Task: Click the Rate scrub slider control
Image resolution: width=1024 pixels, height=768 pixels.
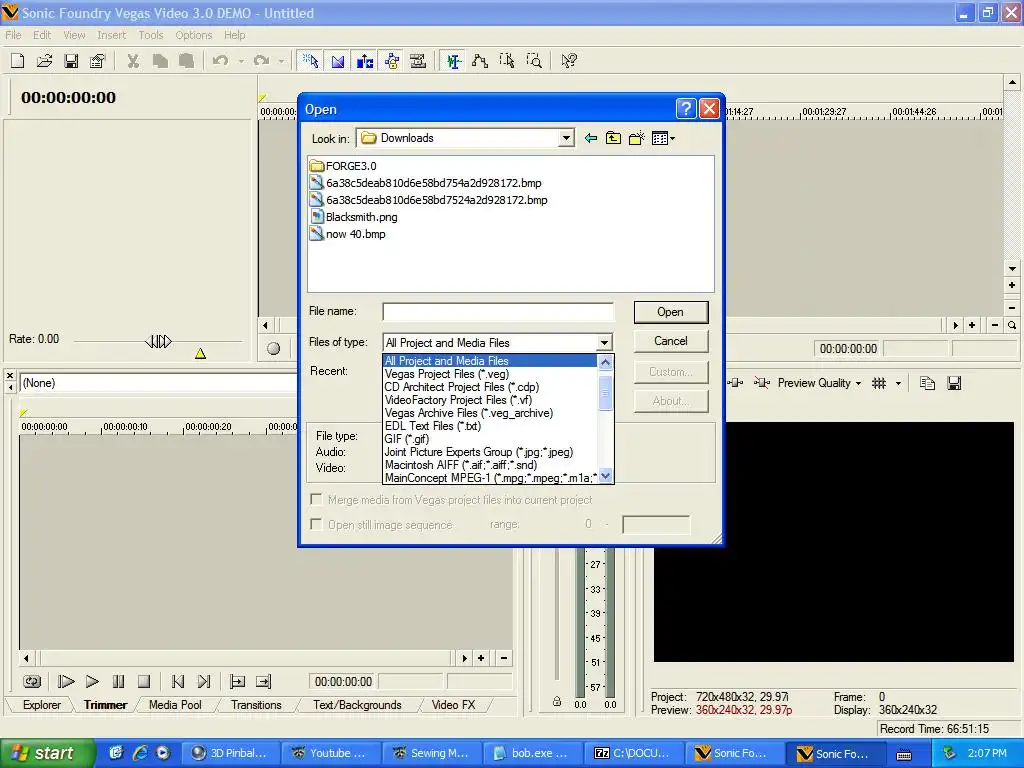Action: tap(157, 341)
